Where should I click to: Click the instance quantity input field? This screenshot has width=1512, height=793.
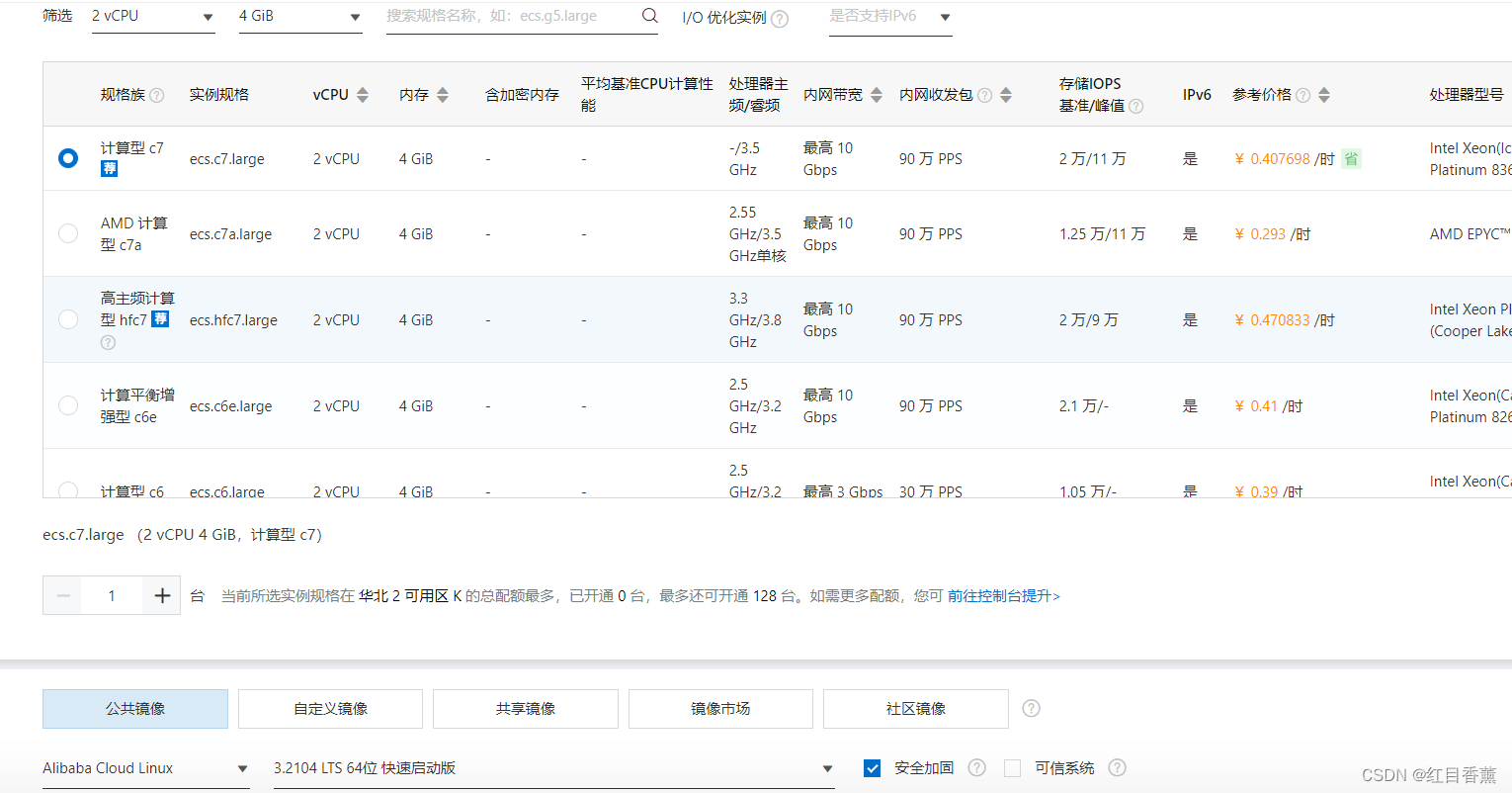point(112,595)
